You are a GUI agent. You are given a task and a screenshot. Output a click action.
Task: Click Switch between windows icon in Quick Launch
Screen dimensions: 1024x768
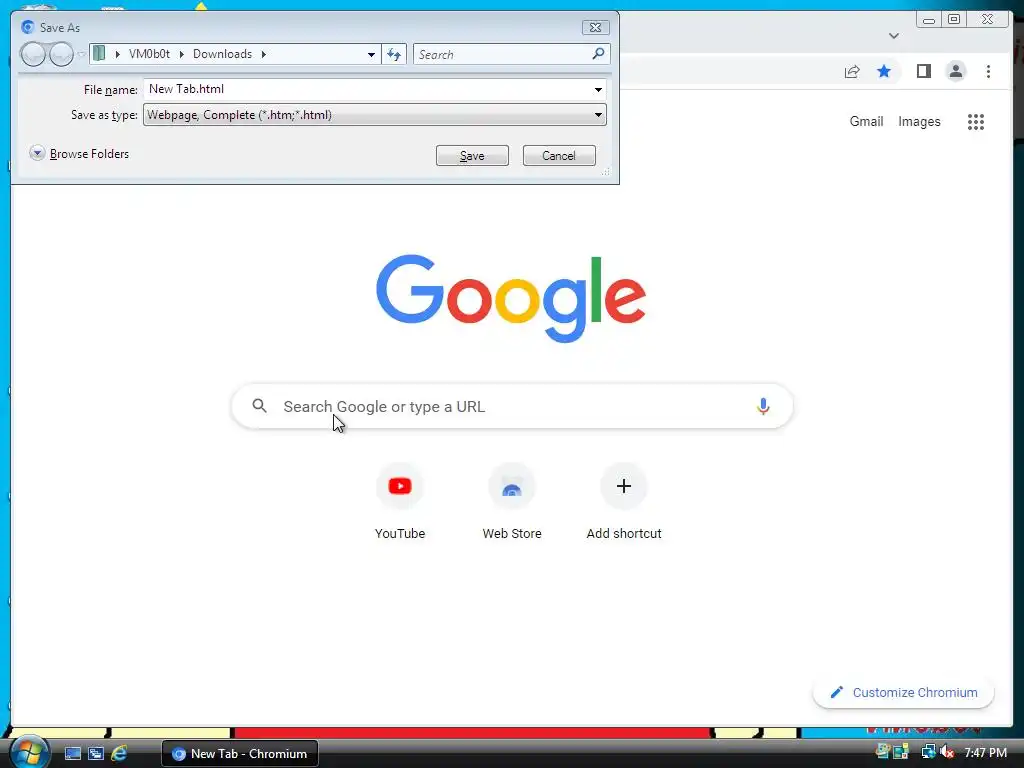click(96, 754)
